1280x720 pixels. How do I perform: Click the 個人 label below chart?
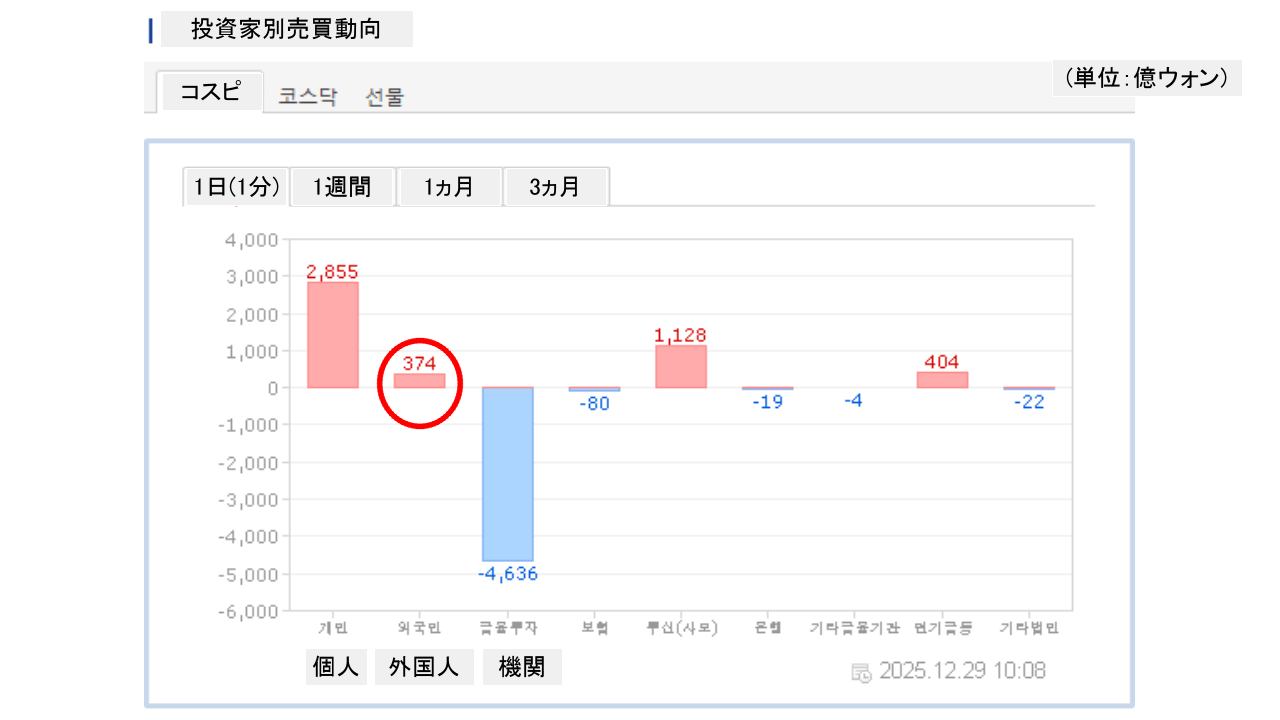[336, 668]
